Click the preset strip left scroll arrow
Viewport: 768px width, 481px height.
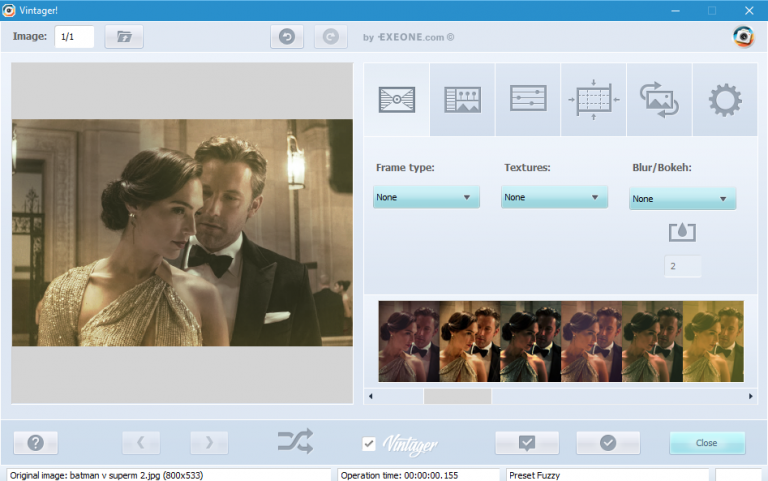tap(371, 396)
